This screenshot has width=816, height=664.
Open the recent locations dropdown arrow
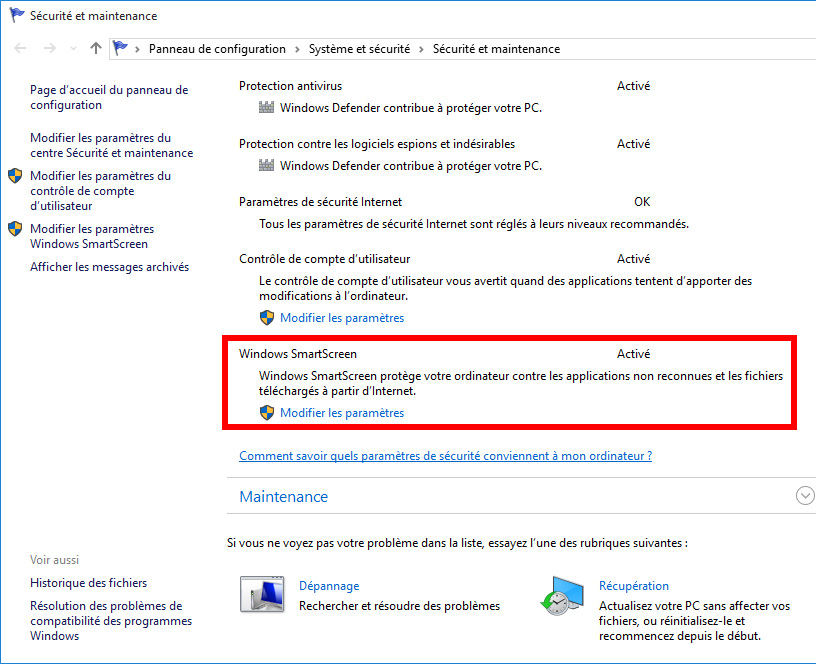73,49
